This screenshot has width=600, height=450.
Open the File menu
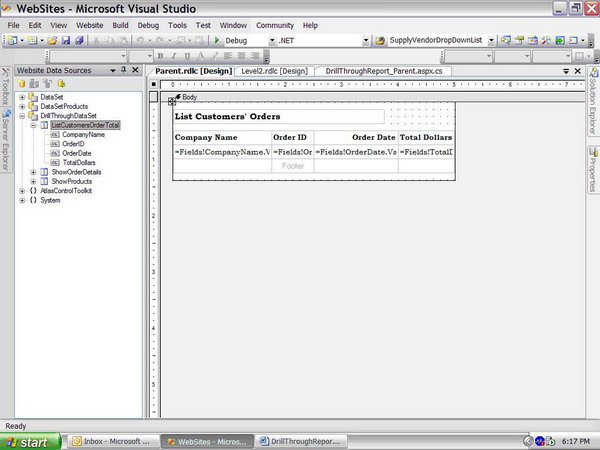coord(13,25)
